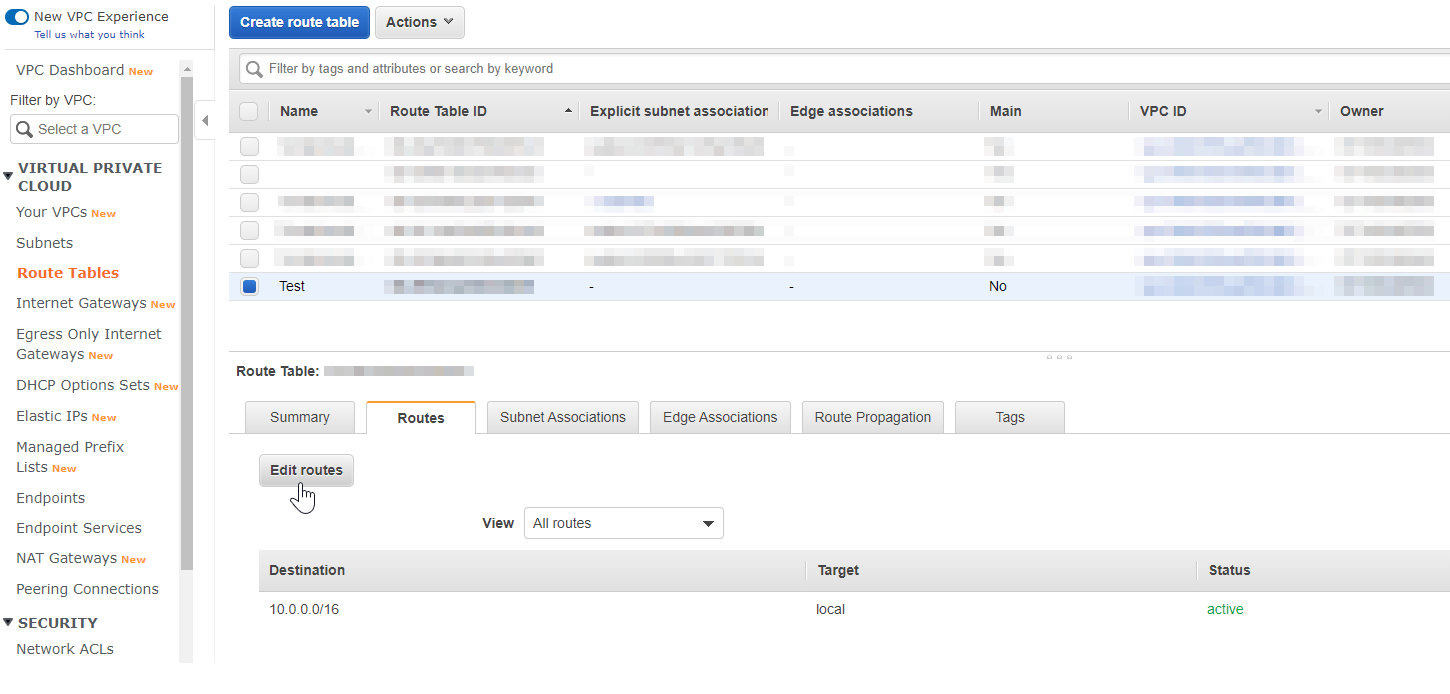Click the 10.0.0.0/16 destination cell
The width and height of the screenshot is (1450, 694).
point(304,609)
